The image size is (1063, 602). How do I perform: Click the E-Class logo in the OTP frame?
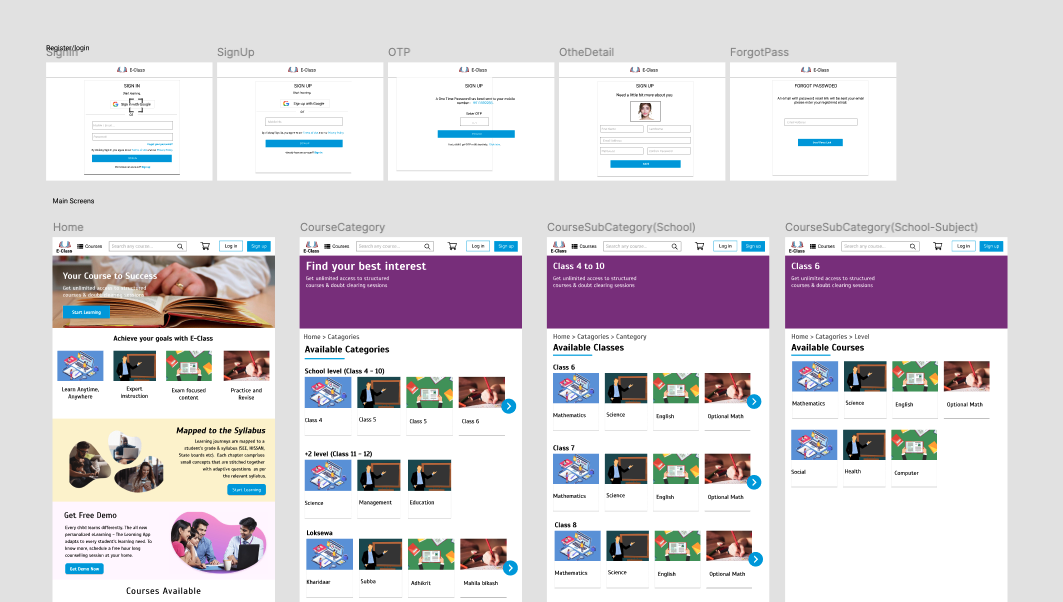(473, 70)
